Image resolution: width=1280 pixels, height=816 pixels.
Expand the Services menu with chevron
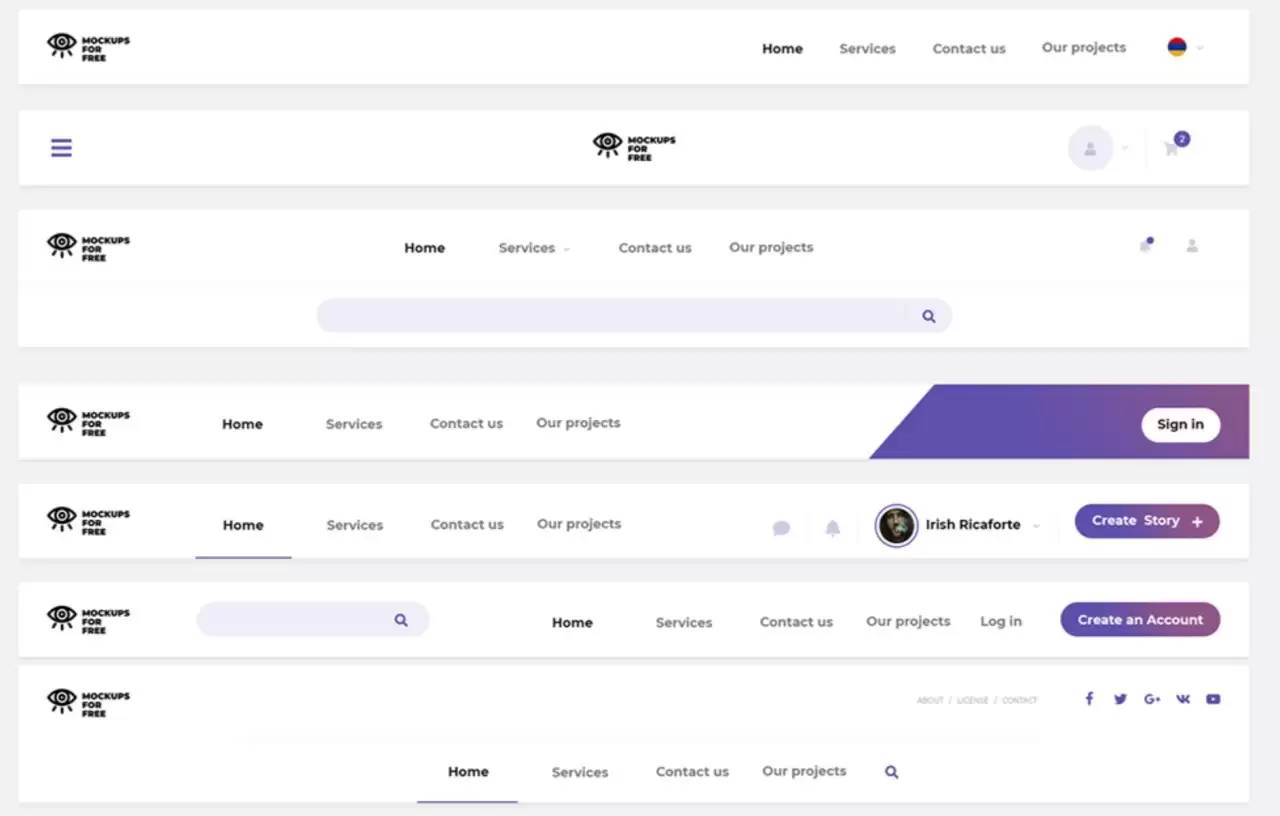click(x=534, y=248)
